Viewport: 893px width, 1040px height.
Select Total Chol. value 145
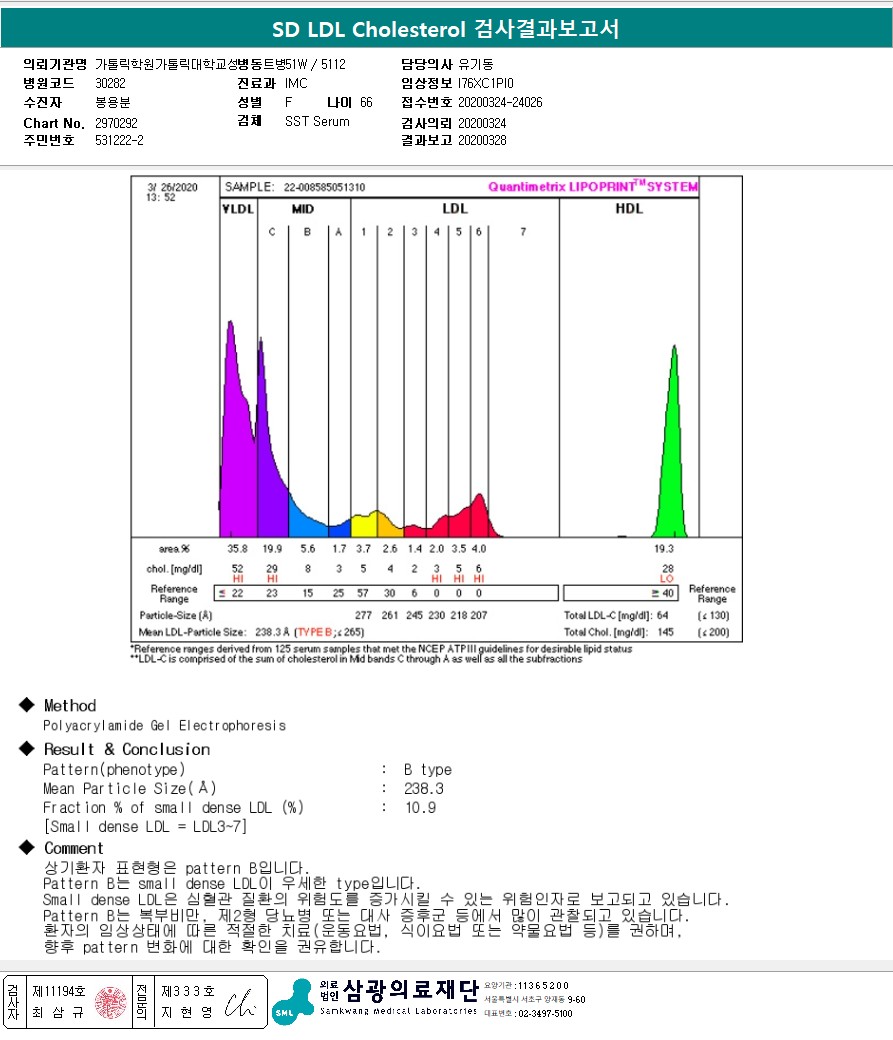[x=665, y=632]
